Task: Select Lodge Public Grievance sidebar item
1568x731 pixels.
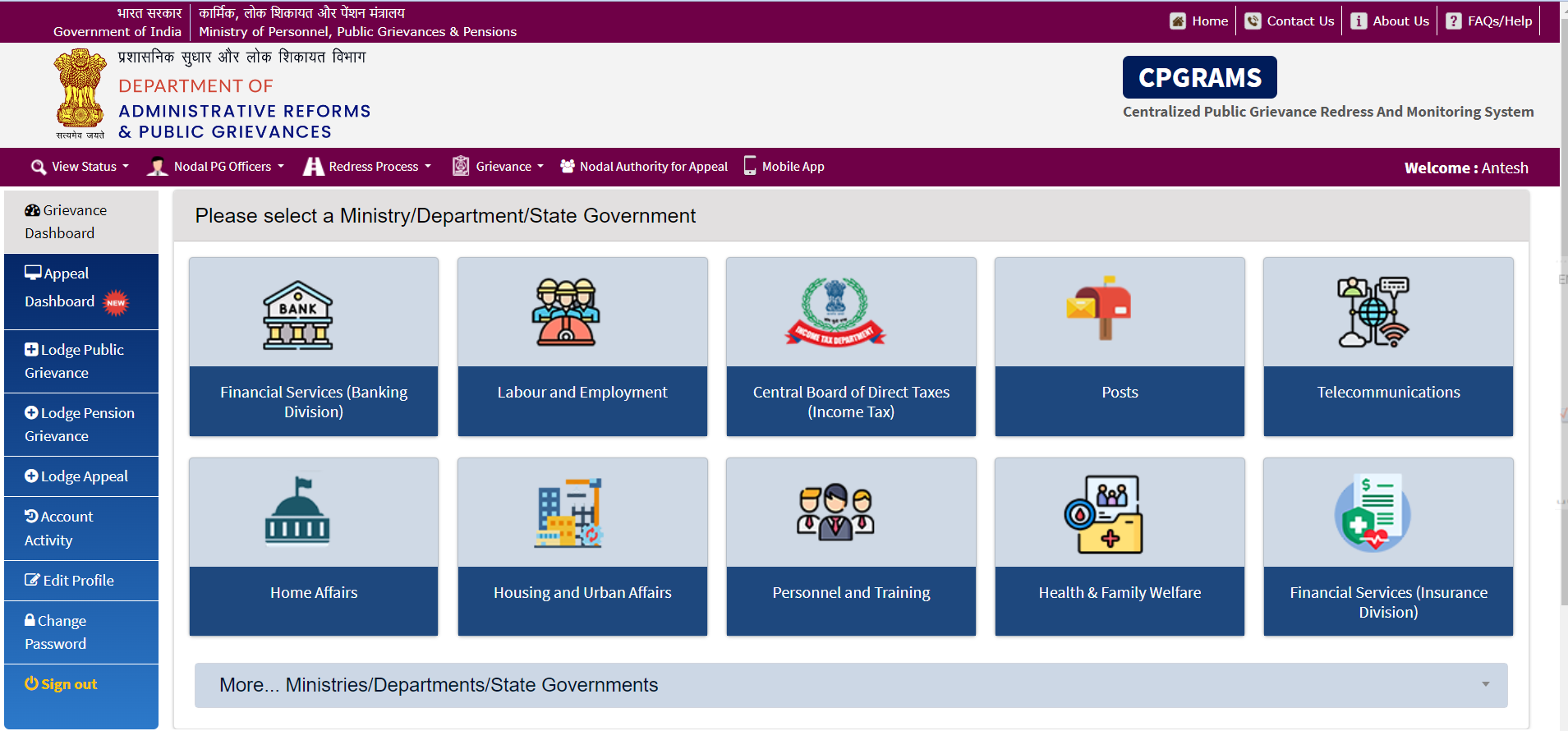Action: coord(81,361)
